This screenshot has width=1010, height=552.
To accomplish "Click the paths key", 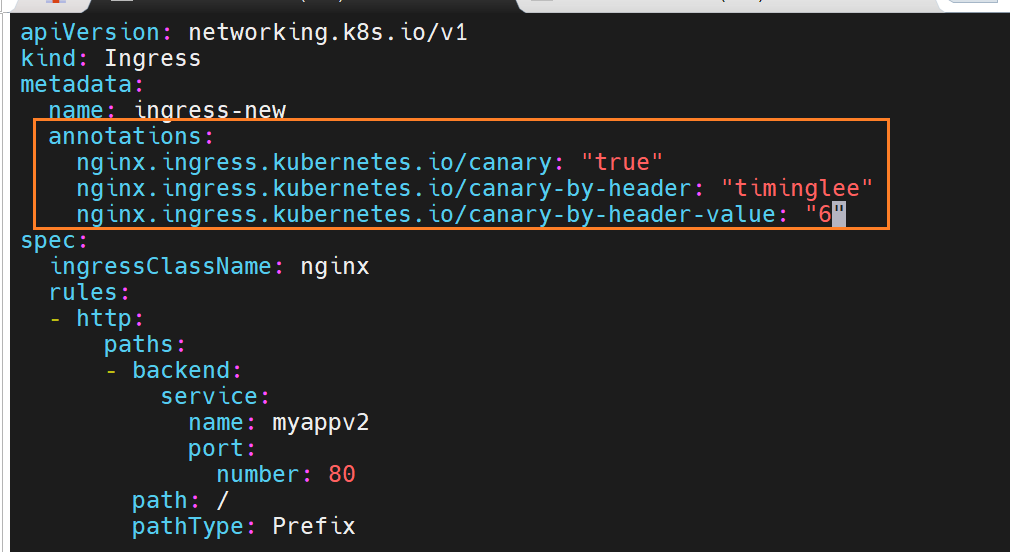I will pyautogui.click(x=139, y=345).
